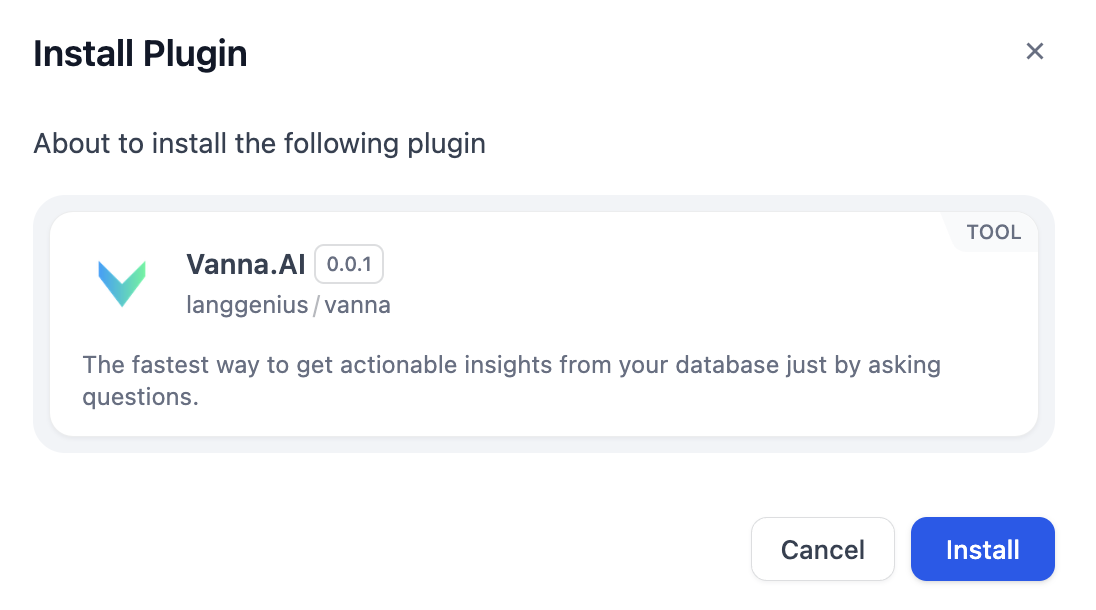
Task: Cancel the plugin installation
Action: (x=822, y=549)
